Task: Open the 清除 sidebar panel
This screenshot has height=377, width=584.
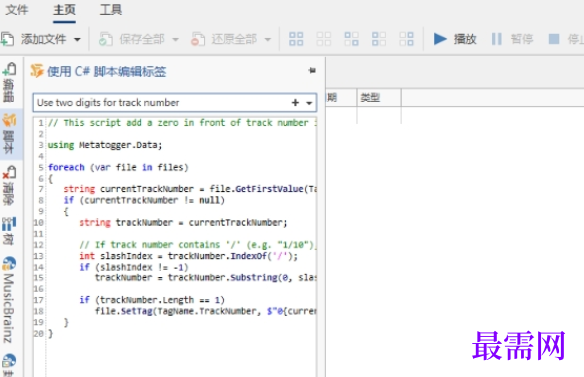Action: 9,185
